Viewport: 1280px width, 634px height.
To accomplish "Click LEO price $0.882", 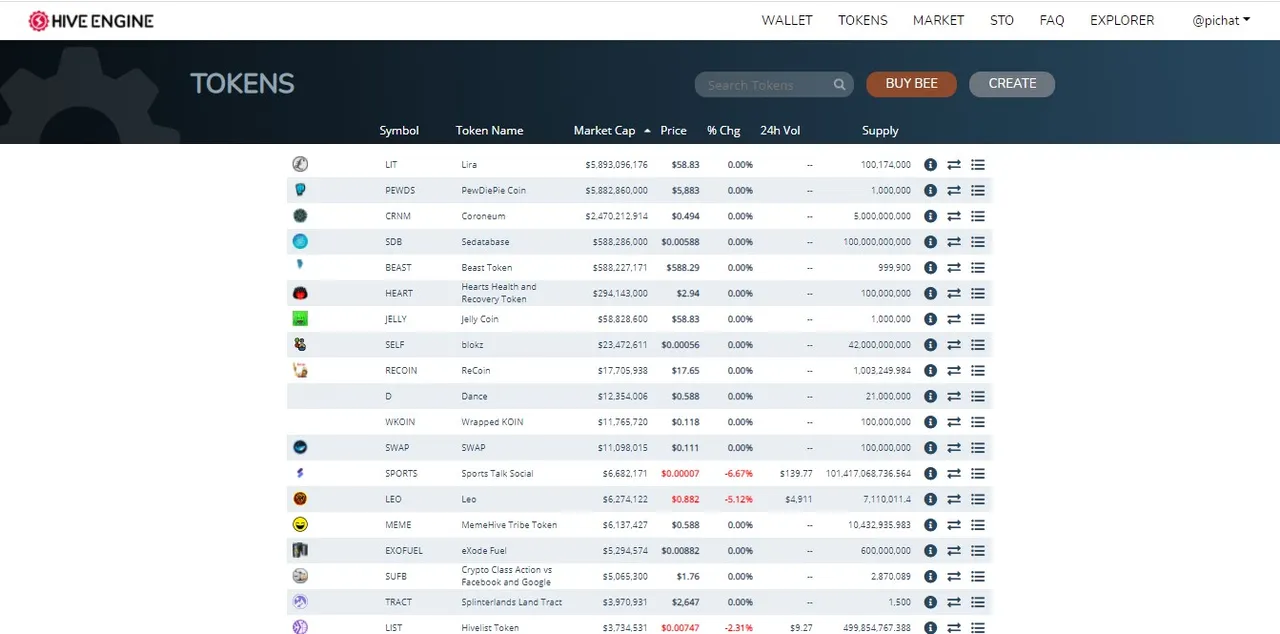I will pos(685,499).
